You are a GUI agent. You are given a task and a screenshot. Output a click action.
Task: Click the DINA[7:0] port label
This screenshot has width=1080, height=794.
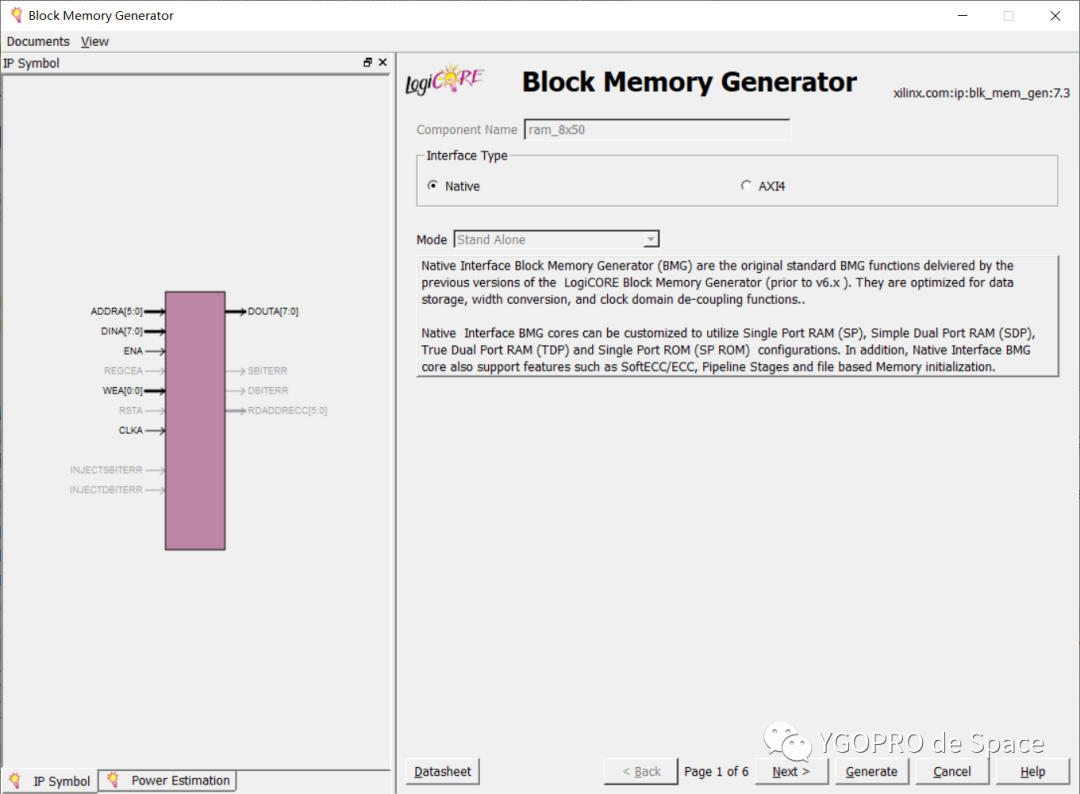click(122, 331)
